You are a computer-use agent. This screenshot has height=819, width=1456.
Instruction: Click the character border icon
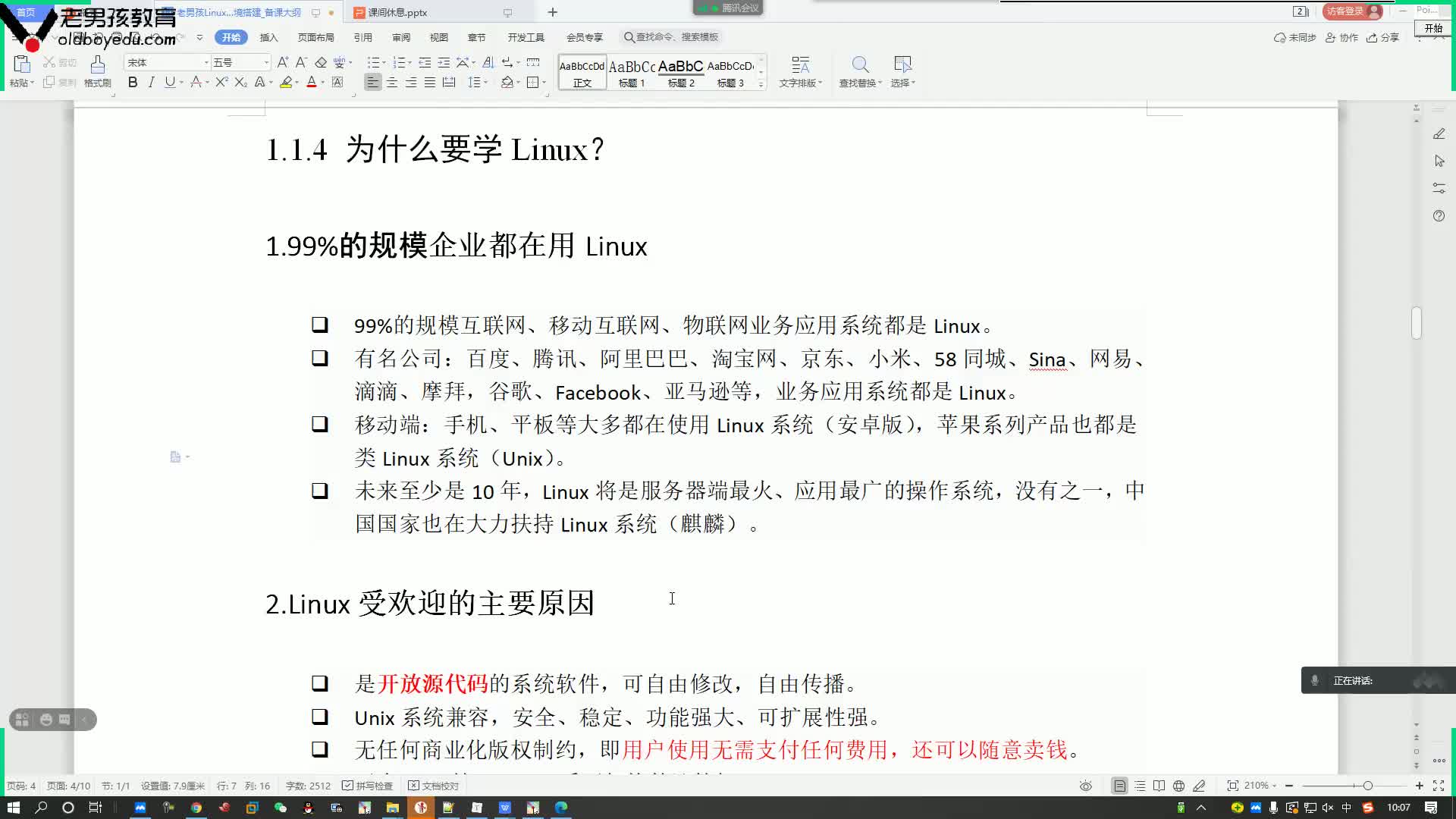coord(337,82)
